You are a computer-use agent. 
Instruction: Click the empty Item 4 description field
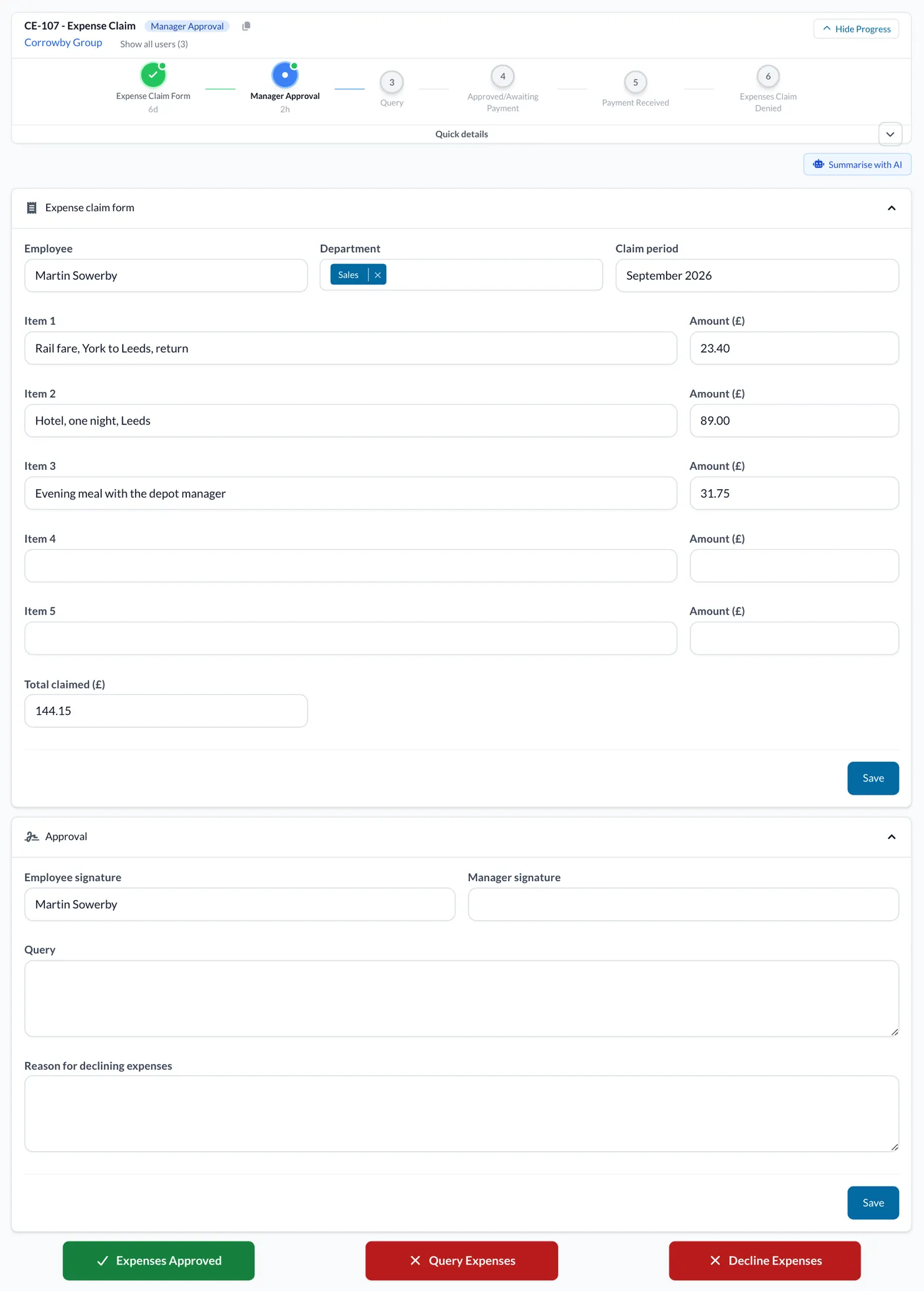coord(350,566)
